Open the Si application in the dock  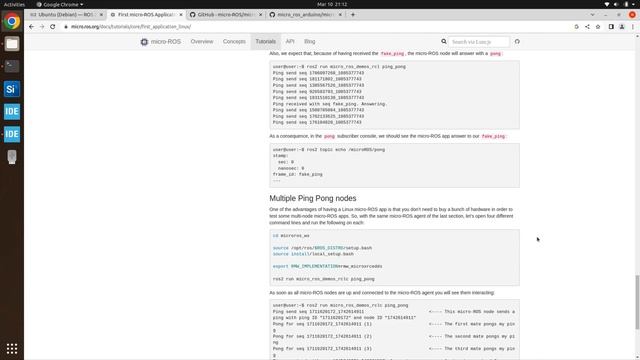(x=12, y=89)
